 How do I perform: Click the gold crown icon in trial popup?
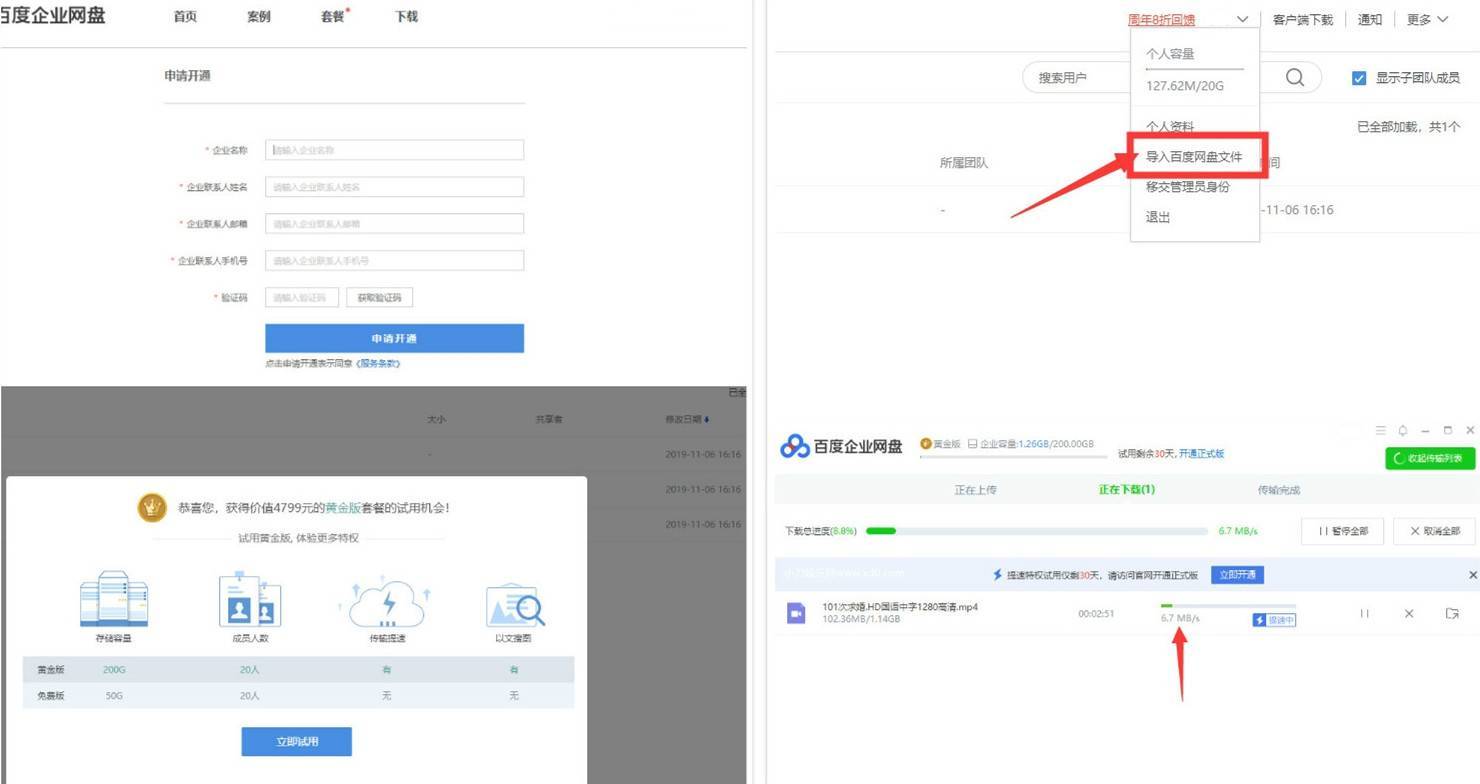(152, 507)
